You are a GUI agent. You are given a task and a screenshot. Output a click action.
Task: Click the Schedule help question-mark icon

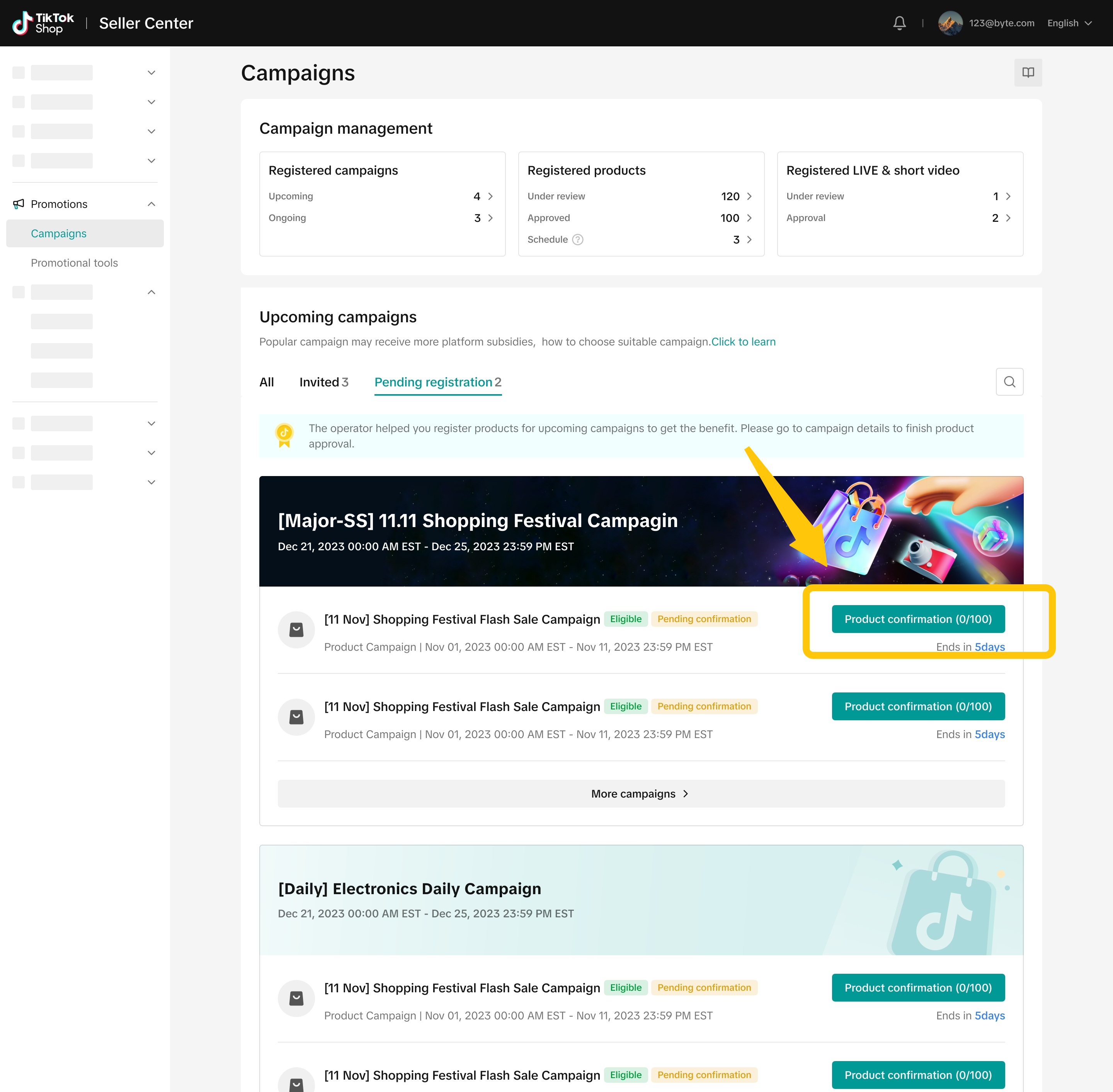pos(578,240)
